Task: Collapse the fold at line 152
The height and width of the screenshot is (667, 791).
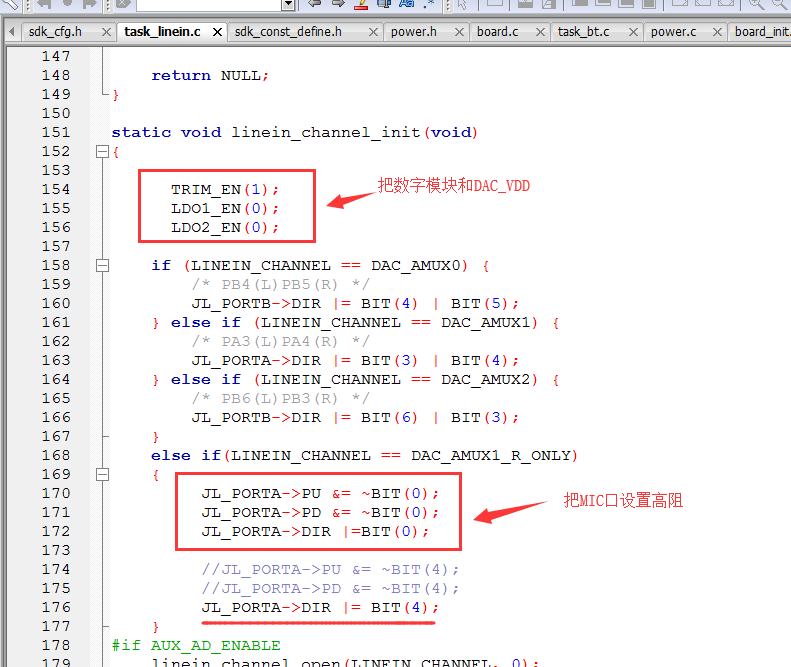Action: pyautogui.click(x=102, y=151)
